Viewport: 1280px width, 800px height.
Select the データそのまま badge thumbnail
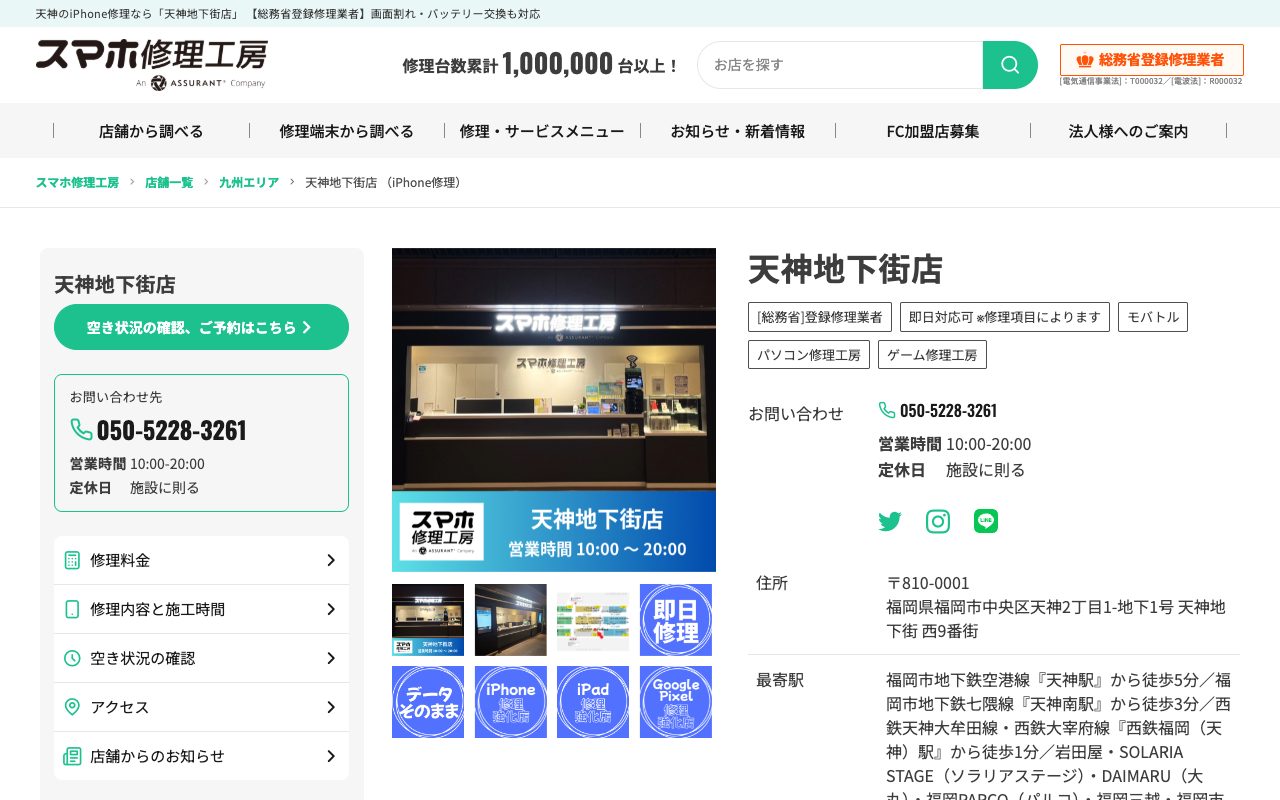[x=428, y=702]
